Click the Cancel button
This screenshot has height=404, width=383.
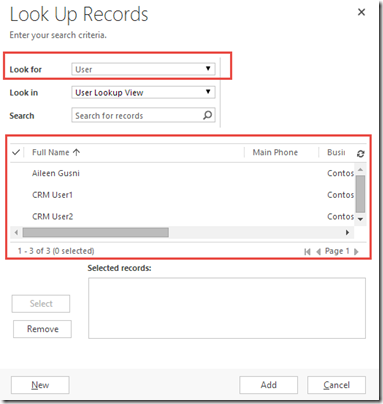coord(336,385)
